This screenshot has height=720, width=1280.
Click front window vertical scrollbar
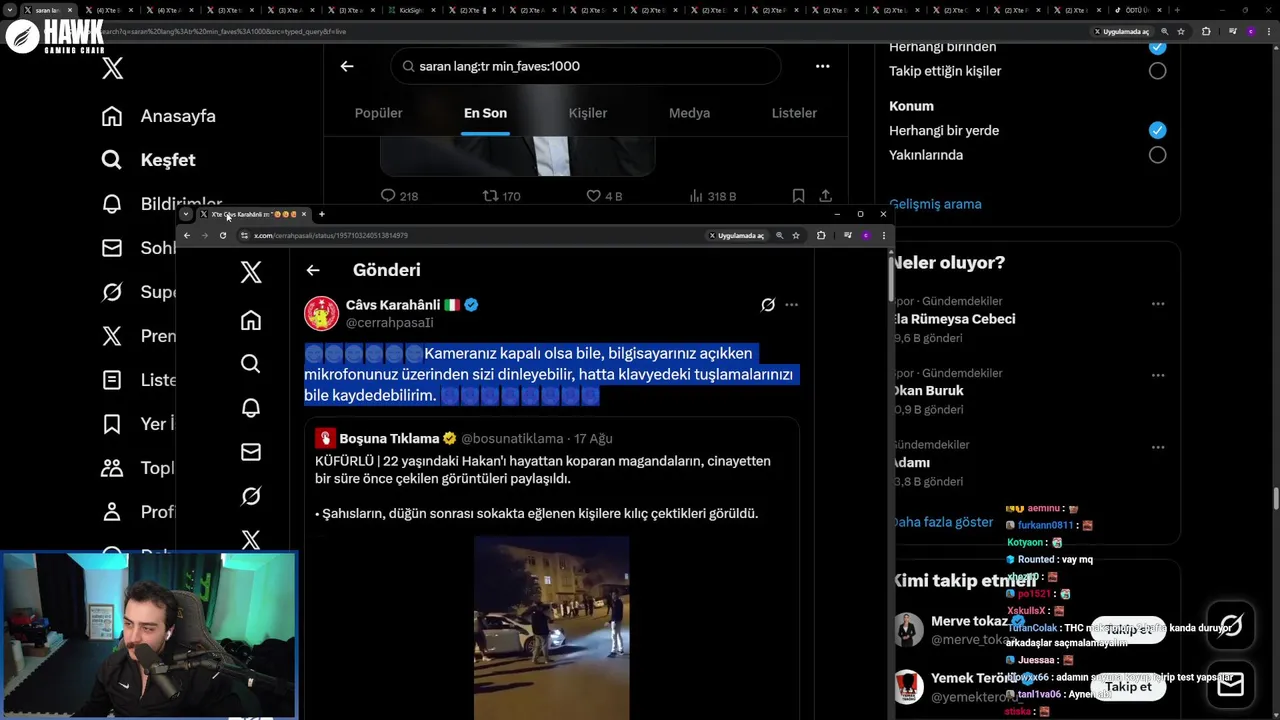click(890, 277)
